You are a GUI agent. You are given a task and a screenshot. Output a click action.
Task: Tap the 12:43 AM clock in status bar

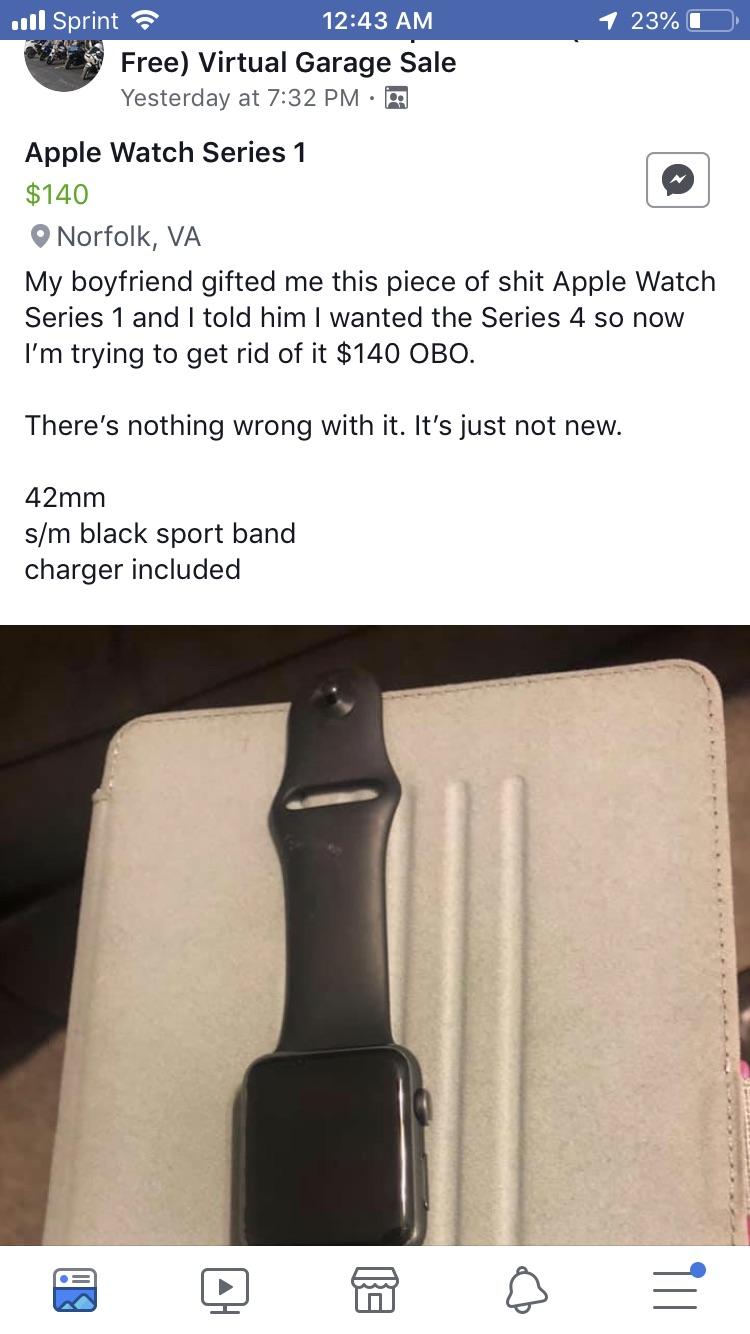tap(378, 20)
